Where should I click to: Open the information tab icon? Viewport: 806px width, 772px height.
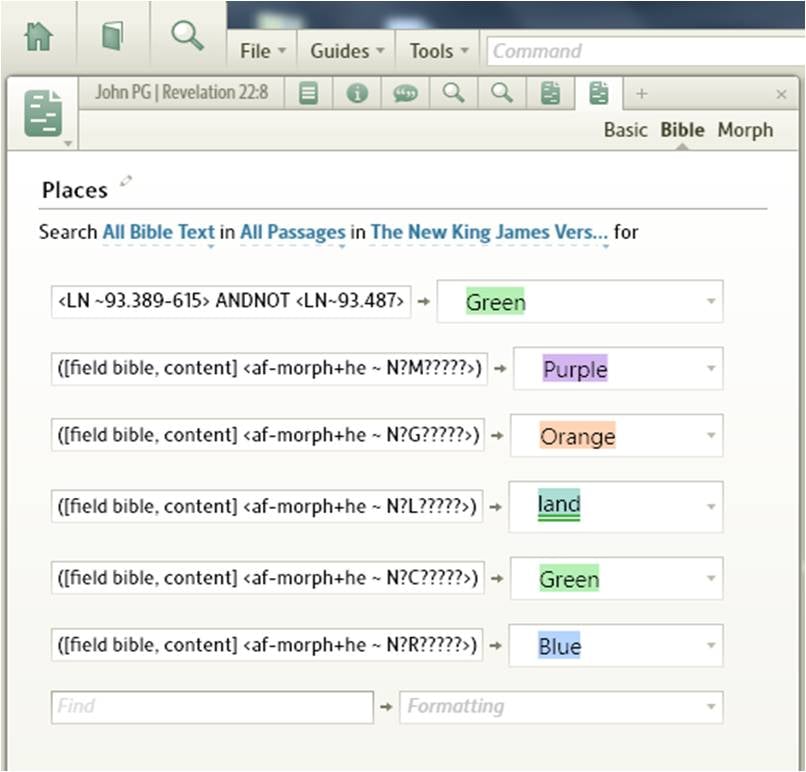point(357,94)
